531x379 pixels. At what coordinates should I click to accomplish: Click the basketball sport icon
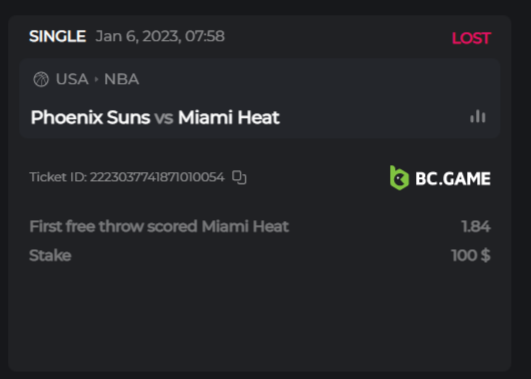pos(41,79)
